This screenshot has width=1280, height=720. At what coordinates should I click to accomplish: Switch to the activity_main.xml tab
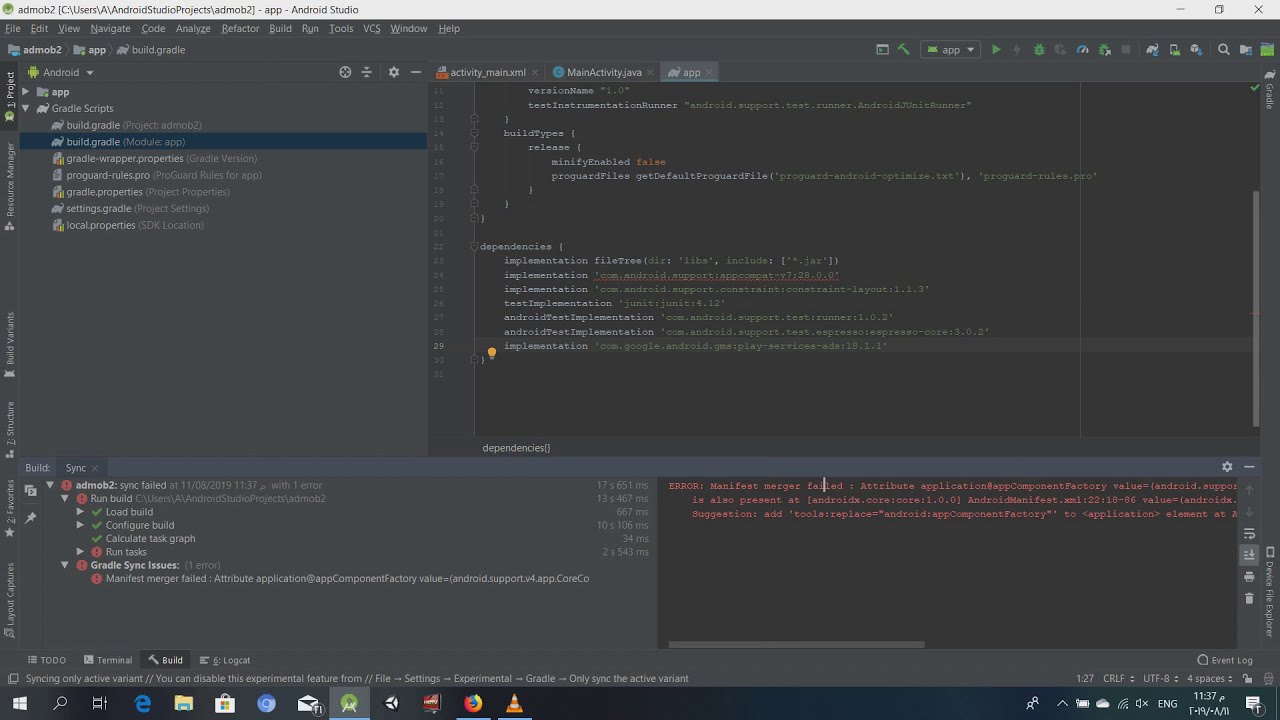487,72
